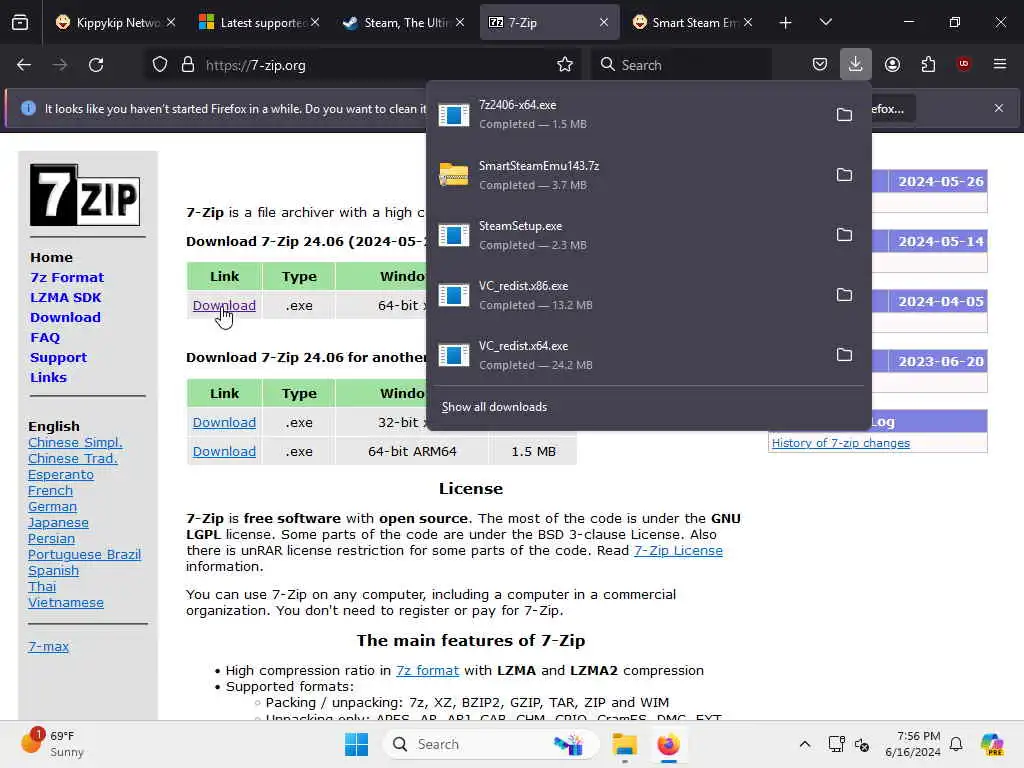
Task: Open the SmartSteamEmu143.7z download entry
Action: coord(627,174)
